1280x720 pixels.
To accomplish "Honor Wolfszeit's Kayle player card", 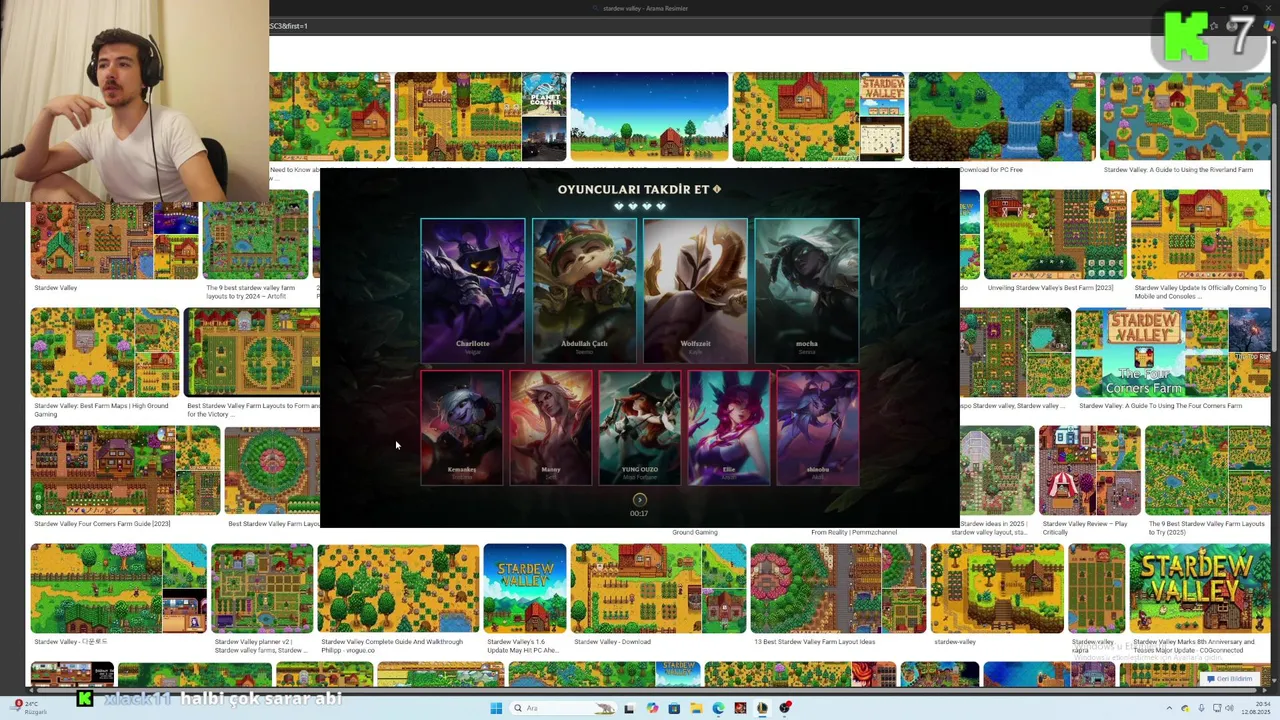I will point(695,290).
